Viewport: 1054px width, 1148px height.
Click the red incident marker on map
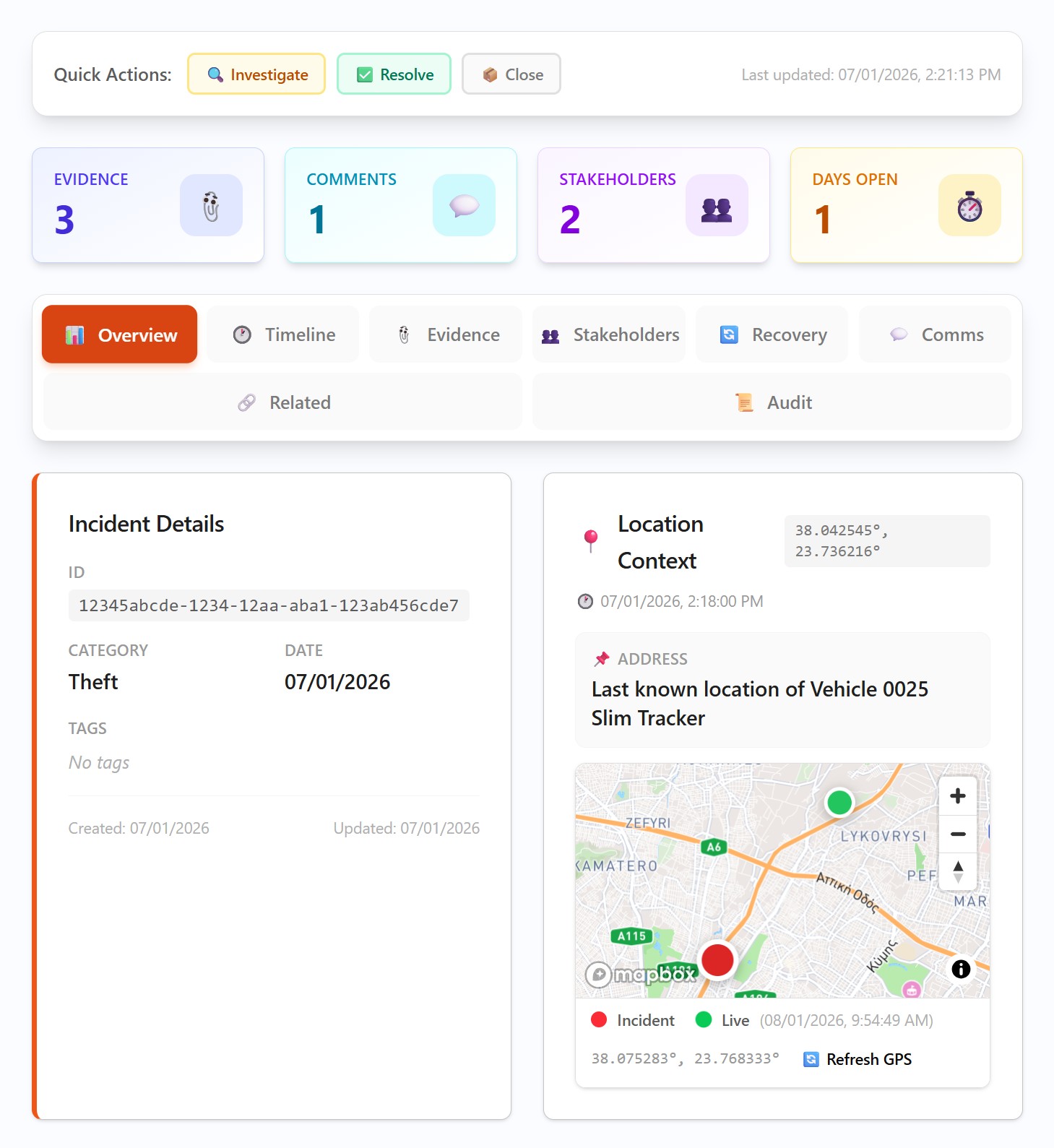717,960
